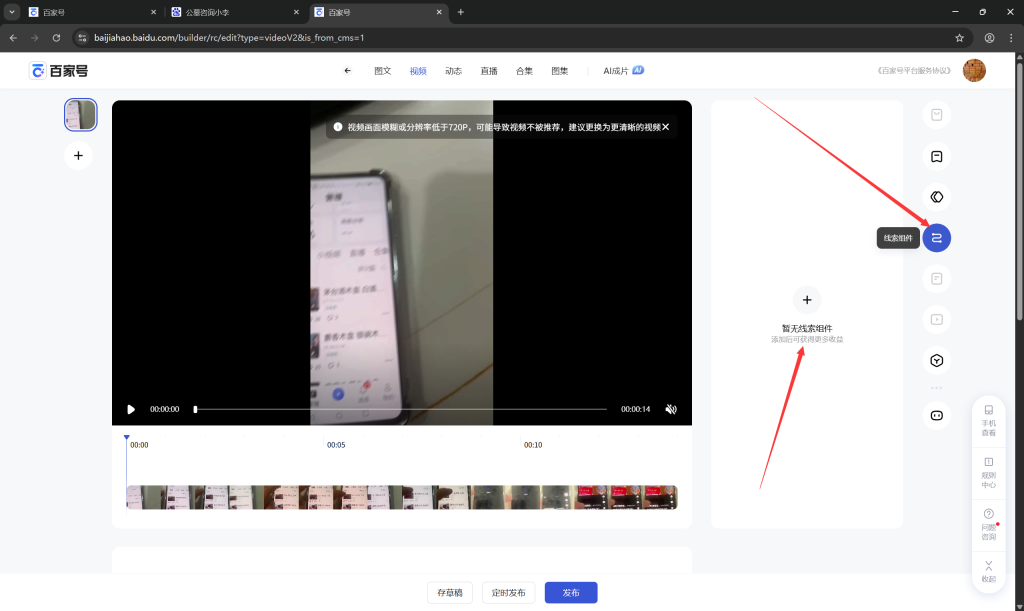Unmute the video with the speaker icon
Image resolution: width=1024 pixels, height=611 pixels.
[671, 409]
